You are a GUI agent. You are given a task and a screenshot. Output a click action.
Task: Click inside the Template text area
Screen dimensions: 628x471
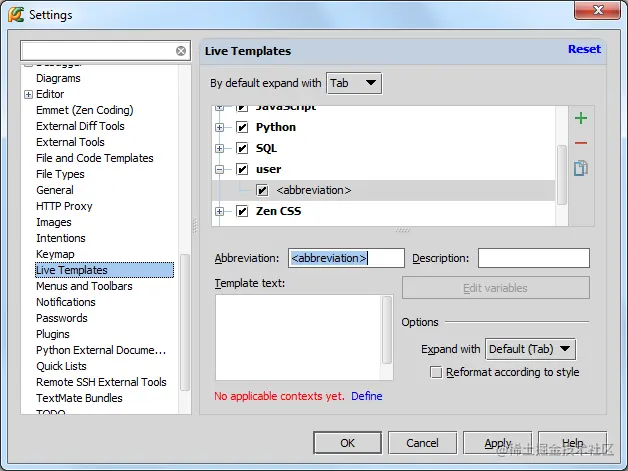click(x=298, y=337)
